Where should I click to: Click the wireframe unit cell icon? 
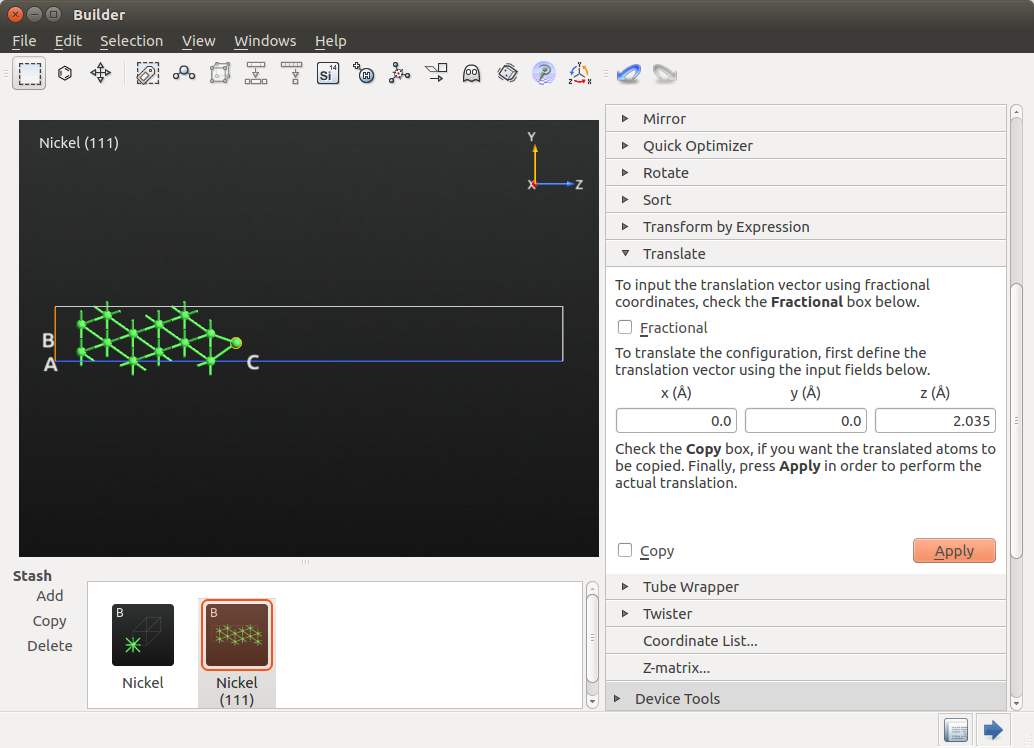click(220, 73)
